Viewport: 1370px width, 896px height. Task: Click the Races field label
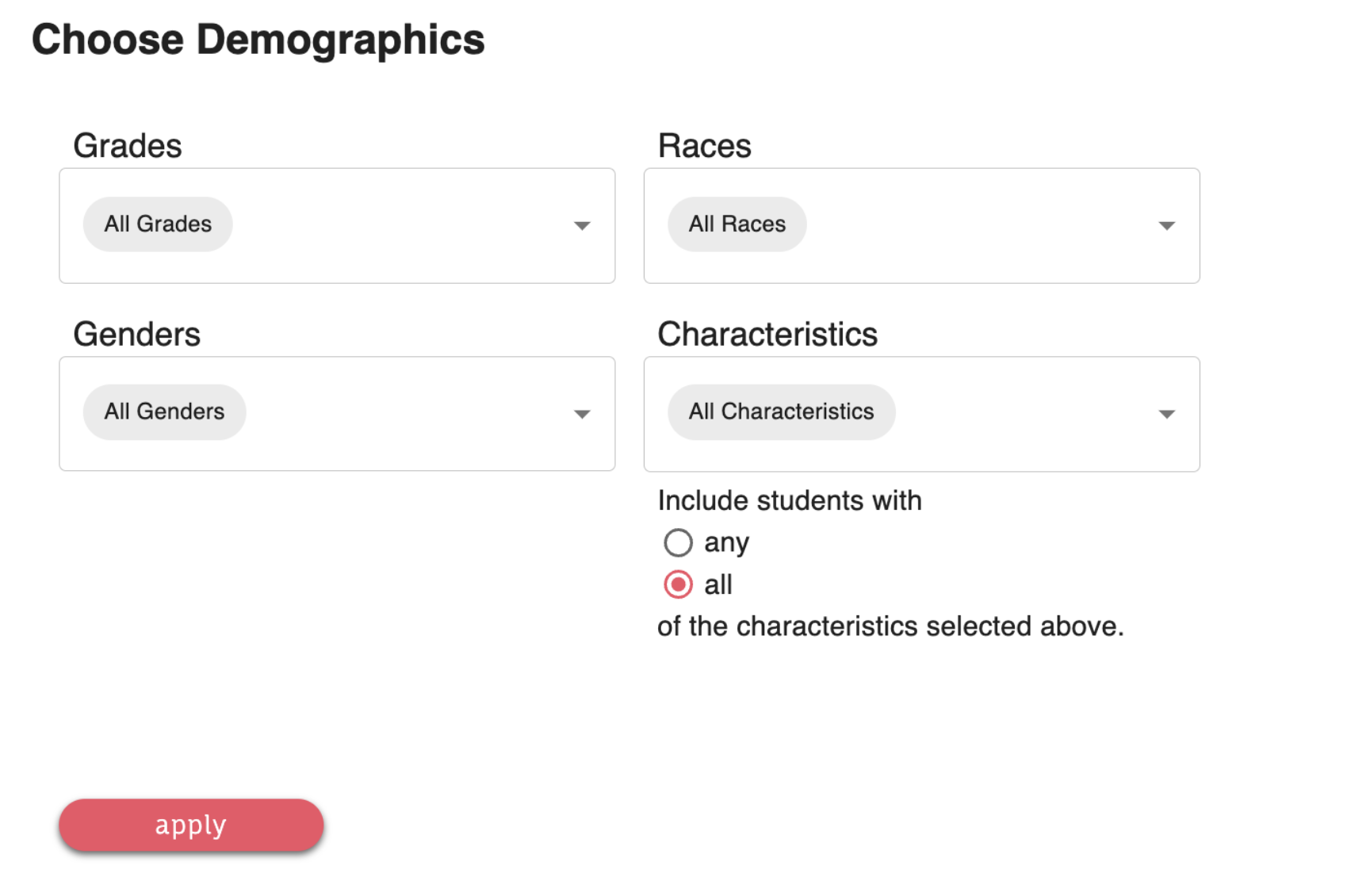[x=704, y=146]
